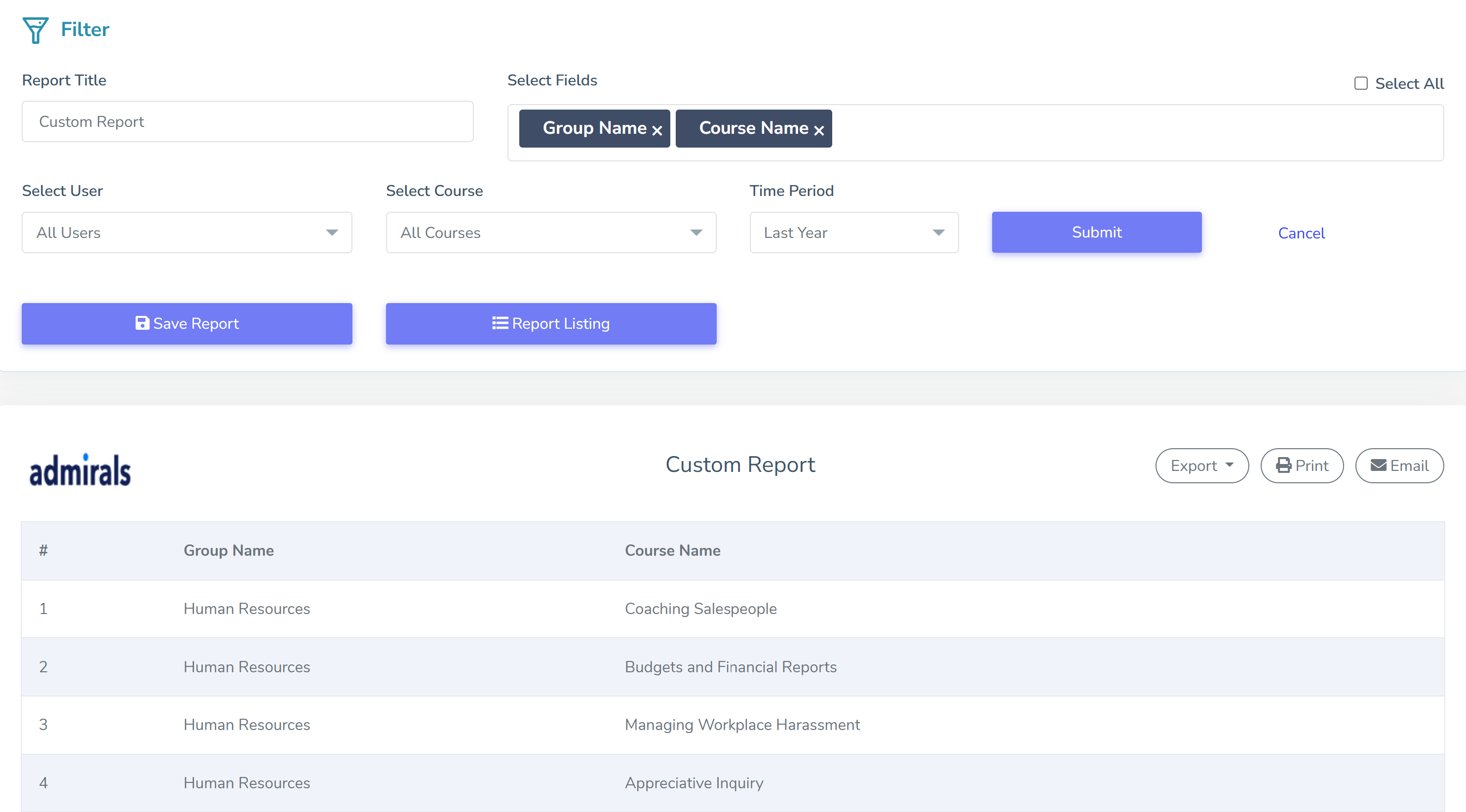
Task: Click the envelope icon on Email
Action: pyautogui.click(x=1378, y=465)
